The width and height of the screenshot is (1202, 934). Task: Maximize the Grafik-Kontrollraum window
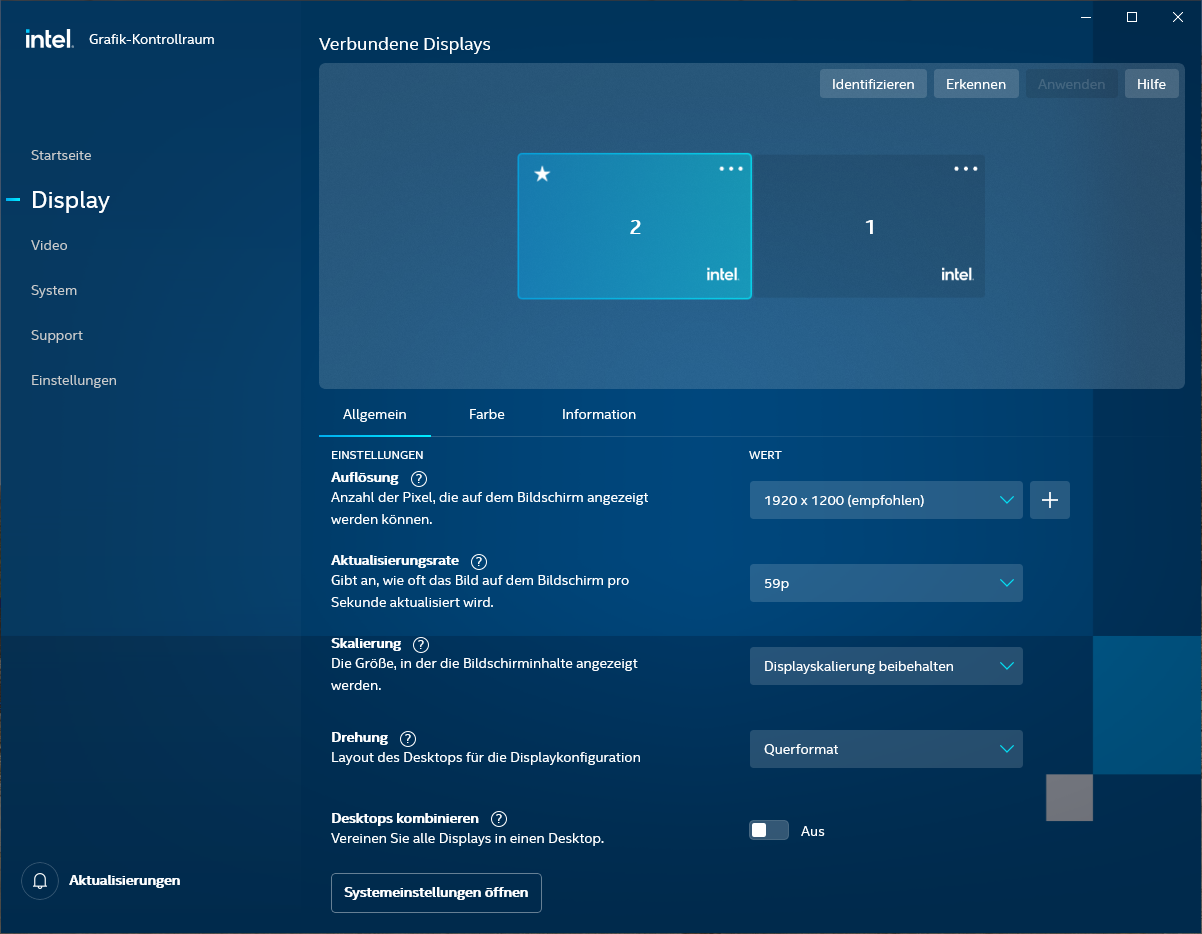coord(1132,17)
